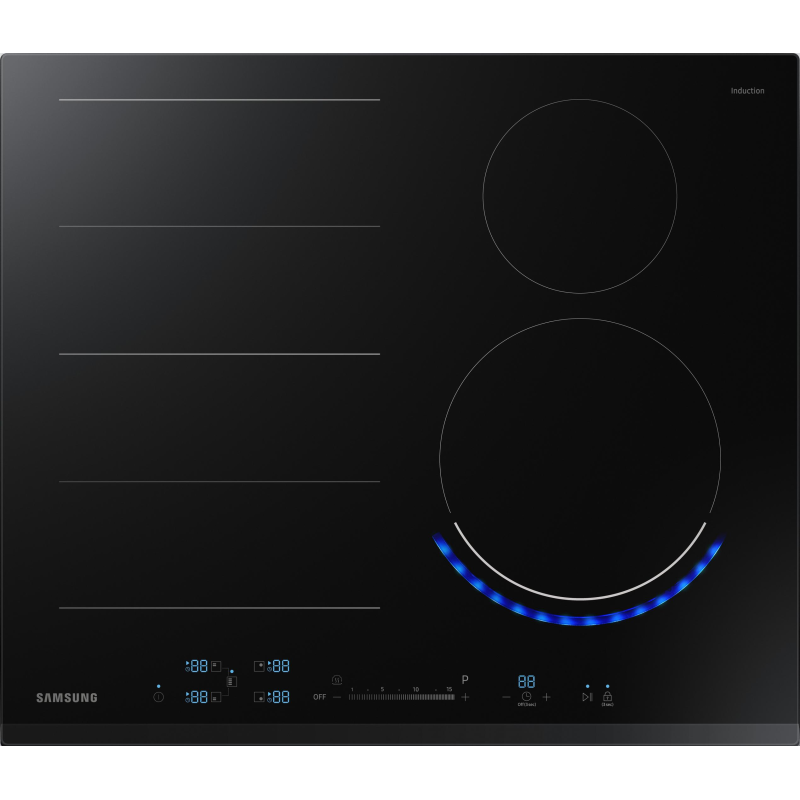The height and width of the screenshot is (800, 800).
Task: Decrease power level with minus beside OFF
Action: pos(337,697)
